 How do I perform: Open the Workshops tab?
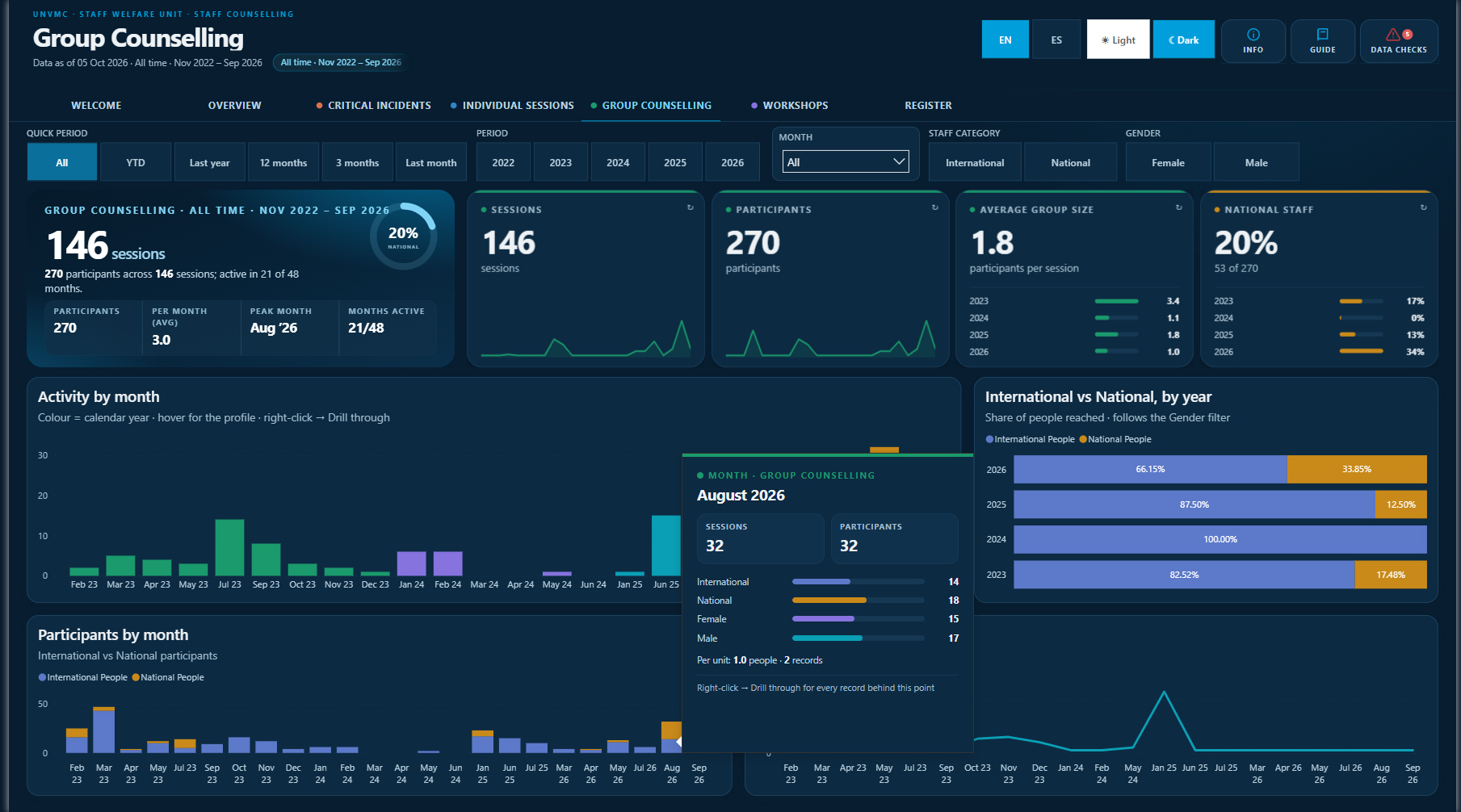[789, 106]
